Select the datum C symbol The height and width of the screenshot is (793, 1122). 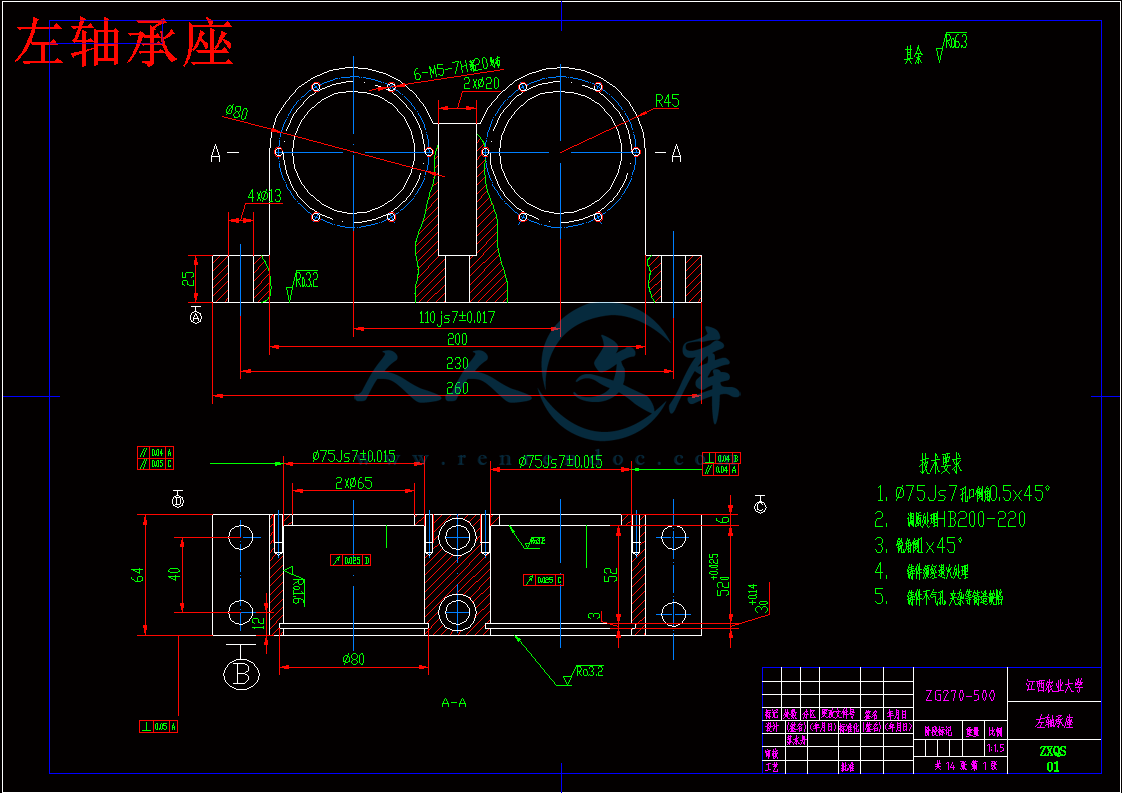click(760, 506)
